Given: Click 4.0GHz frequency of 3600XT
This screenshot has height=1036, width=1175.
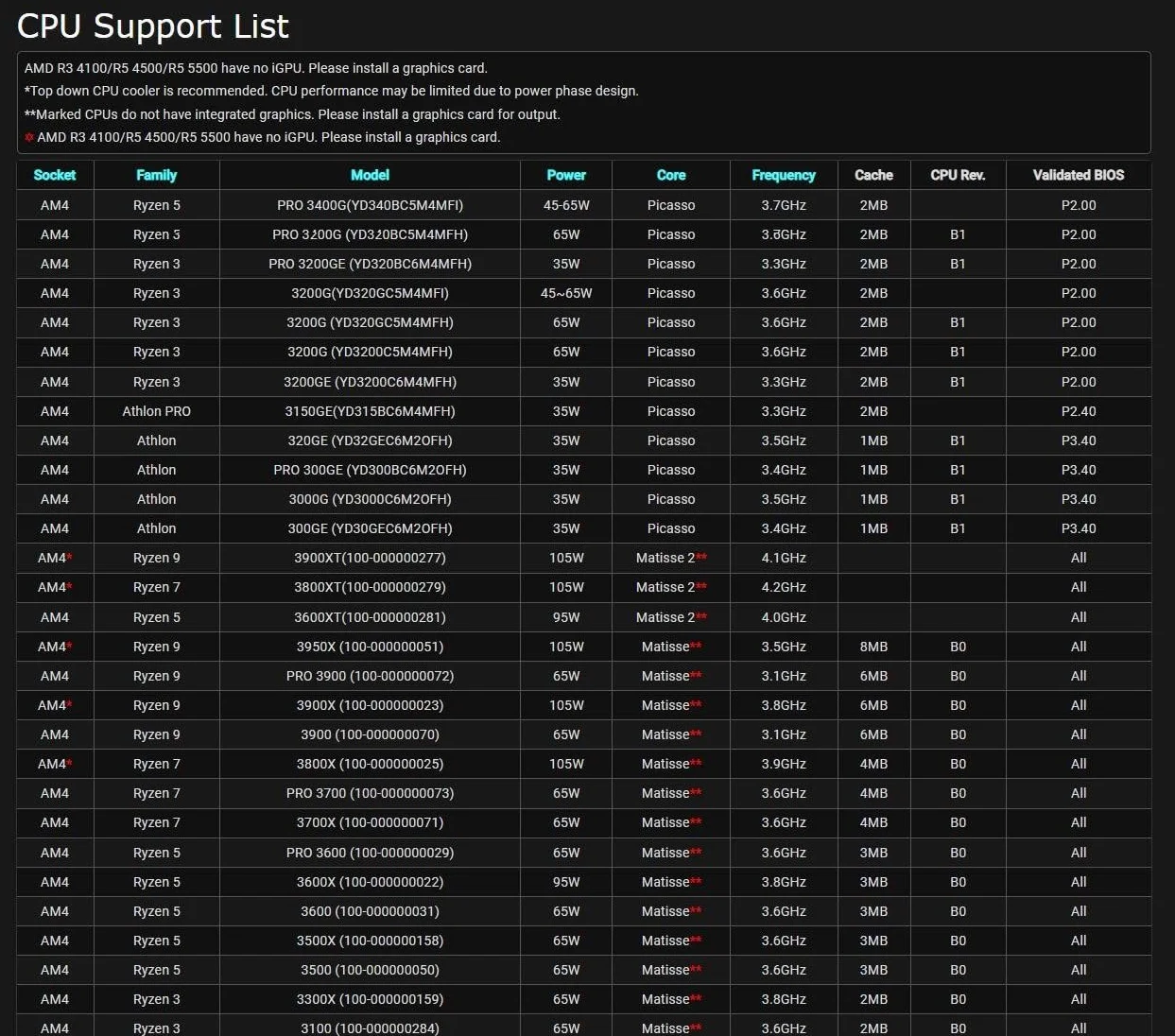Looking at the screenshot, I should (784, 617).
